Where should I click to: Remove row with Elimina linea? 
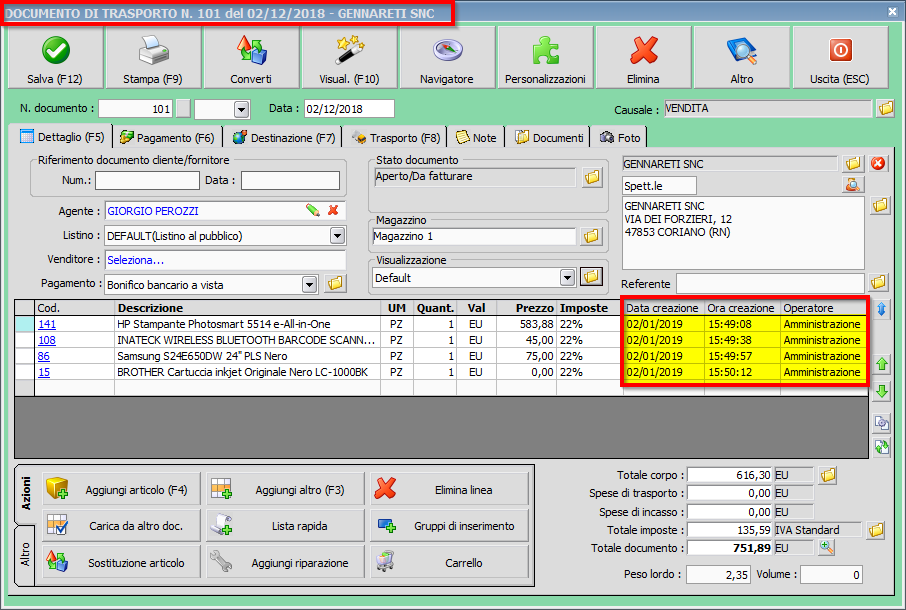click(x=450, y=490)
